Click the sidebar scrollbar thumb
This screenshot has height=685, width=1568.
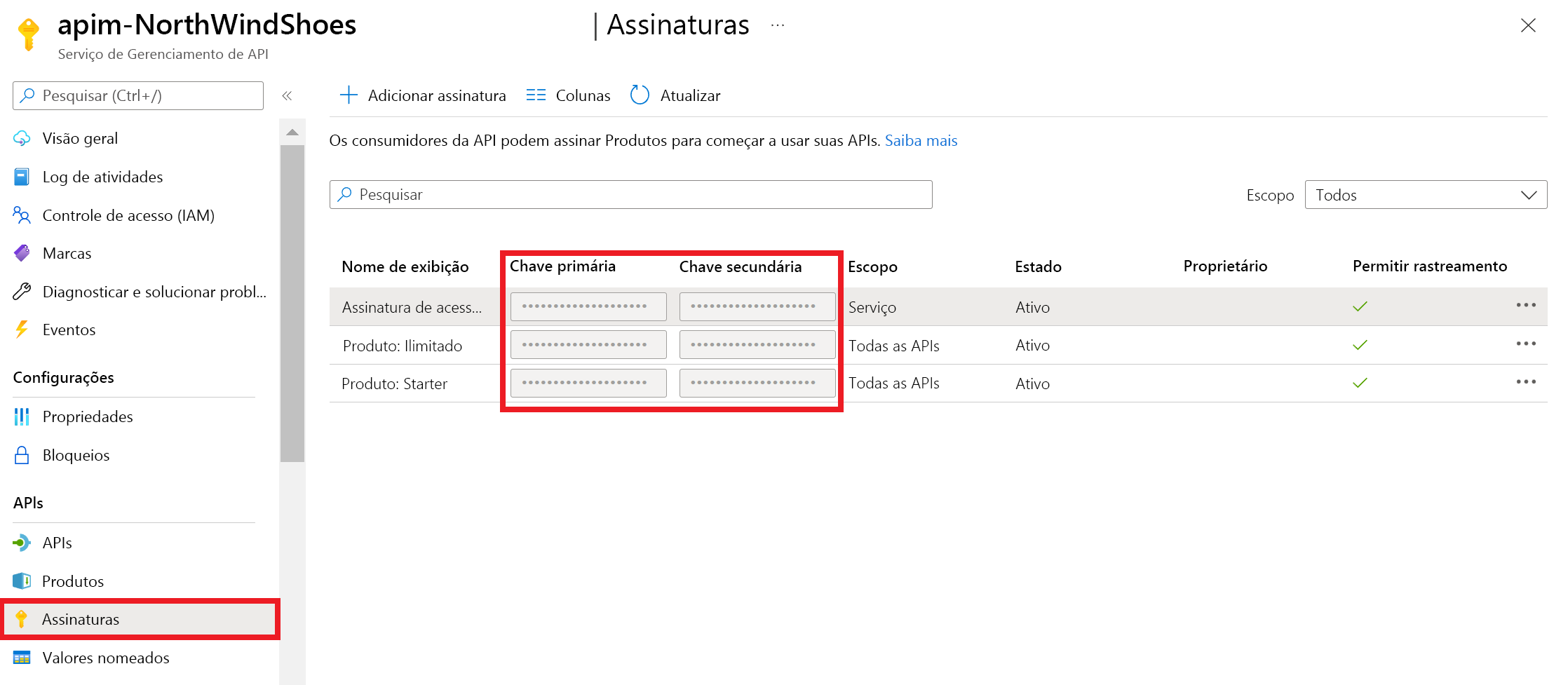pos(292,304)
